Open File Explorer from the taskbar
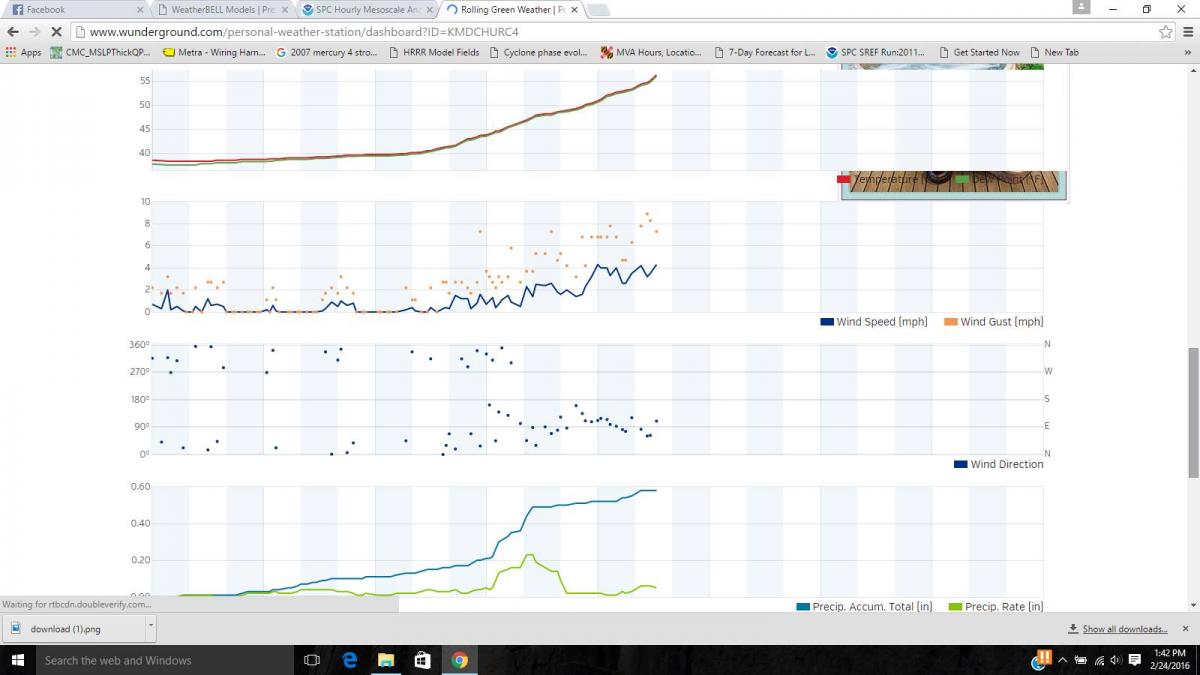 point(386,660)
